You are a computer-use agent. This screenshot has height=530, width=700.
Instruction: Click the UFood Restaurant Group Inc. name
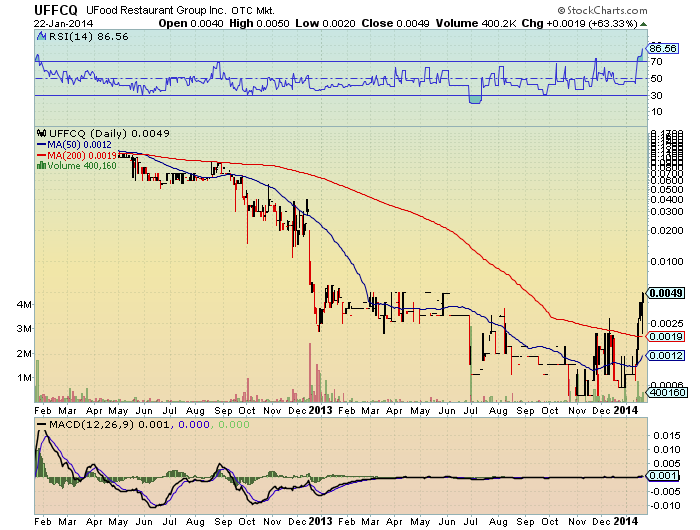point(156,10)
